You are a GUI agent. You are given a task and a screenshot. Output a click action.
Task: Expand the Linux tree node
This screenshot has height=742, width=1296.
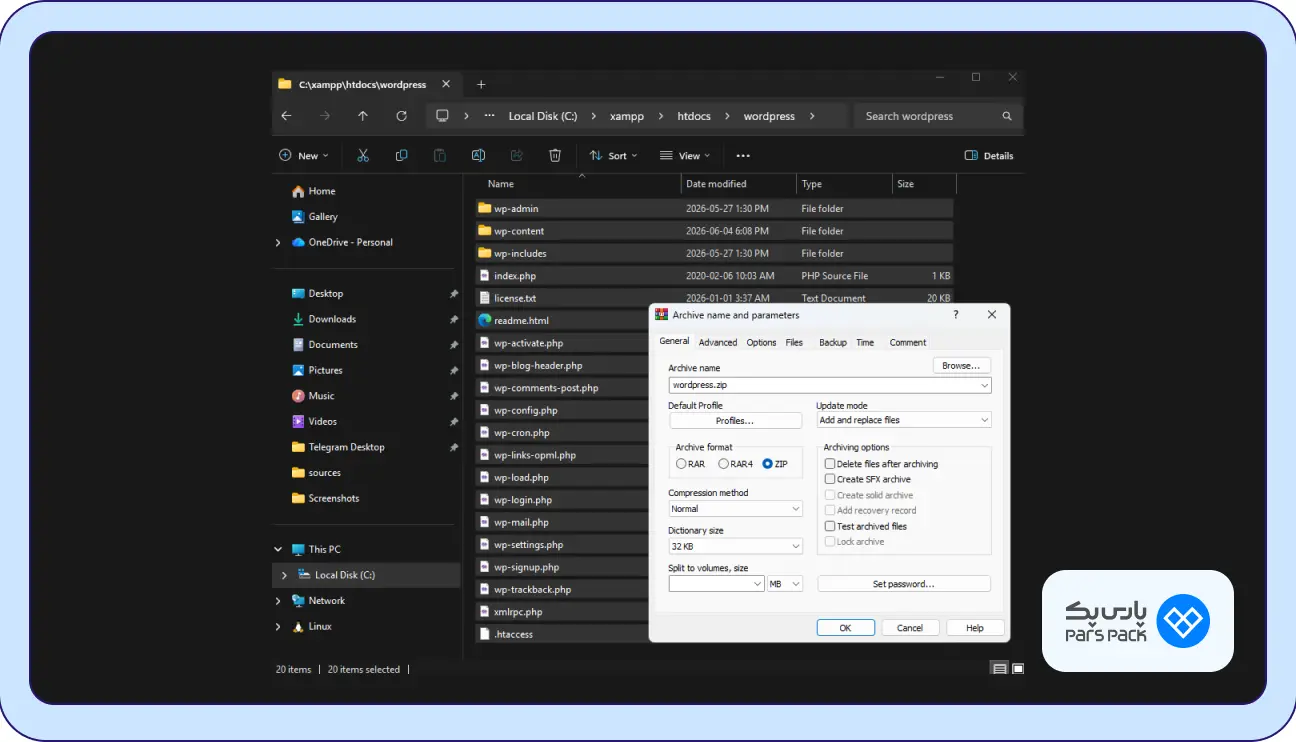(x=278, y=626)
